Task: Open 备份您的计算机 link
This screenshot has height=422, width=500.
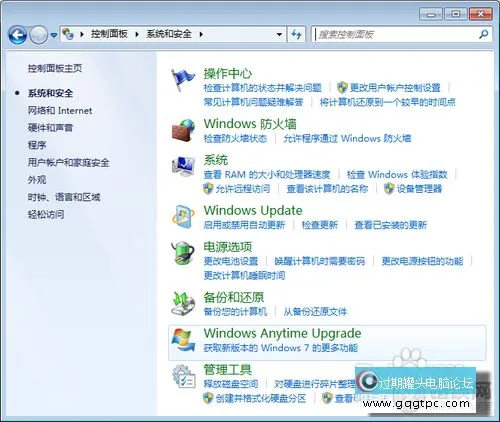Action: 235,312
